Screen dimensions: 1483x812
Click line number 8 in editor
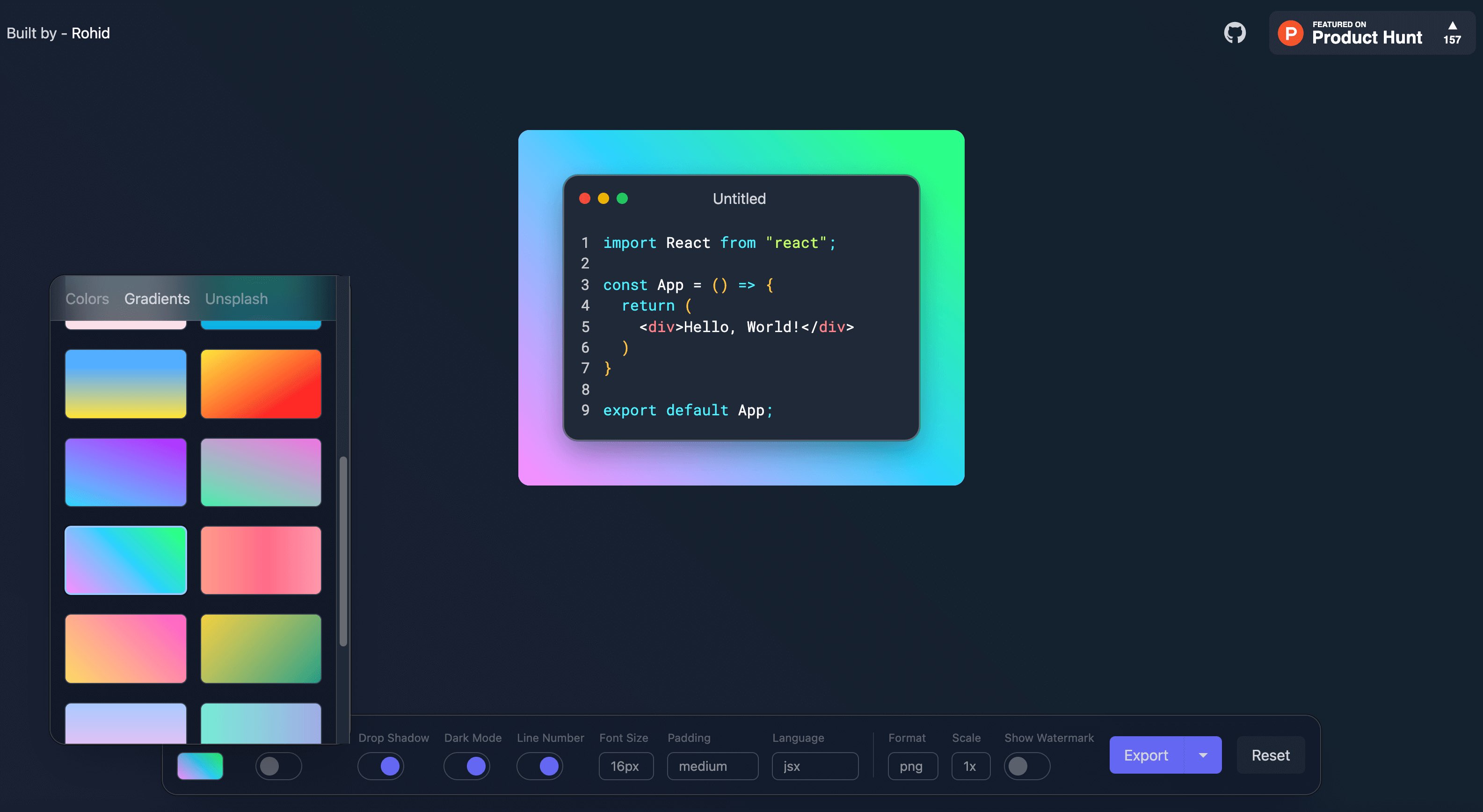pos(585,390)
